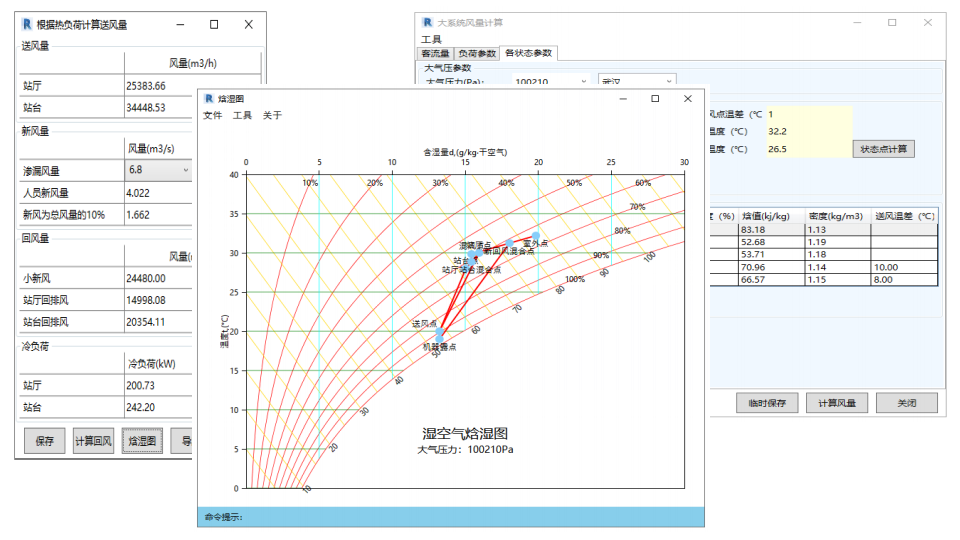This screenshot has height=540, width=960.
Task: Maximize the 大系统风量计算 window
Action: (892, 23)
